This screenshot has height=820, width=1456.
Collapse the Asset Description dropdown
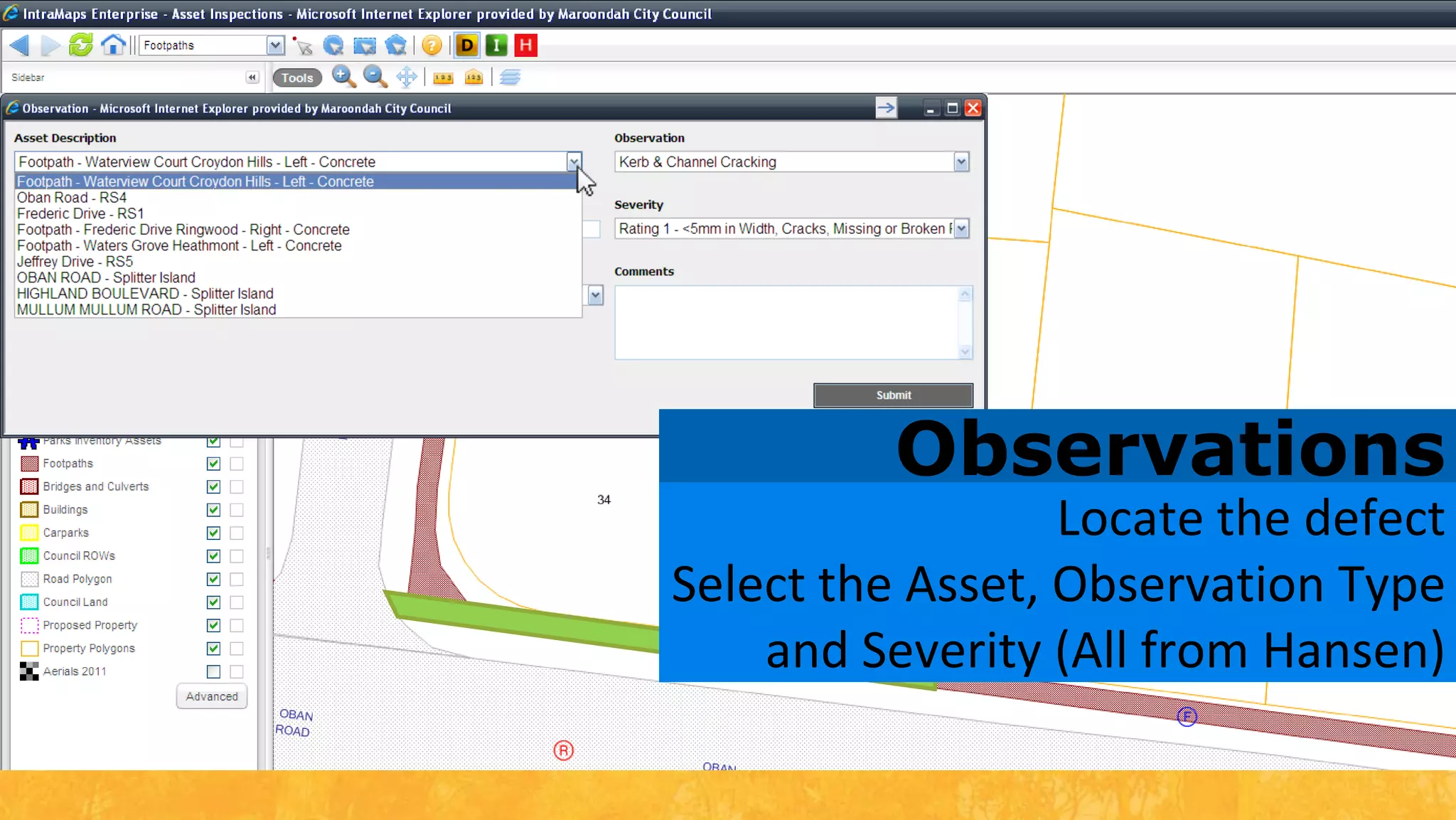tap(574, 162)
